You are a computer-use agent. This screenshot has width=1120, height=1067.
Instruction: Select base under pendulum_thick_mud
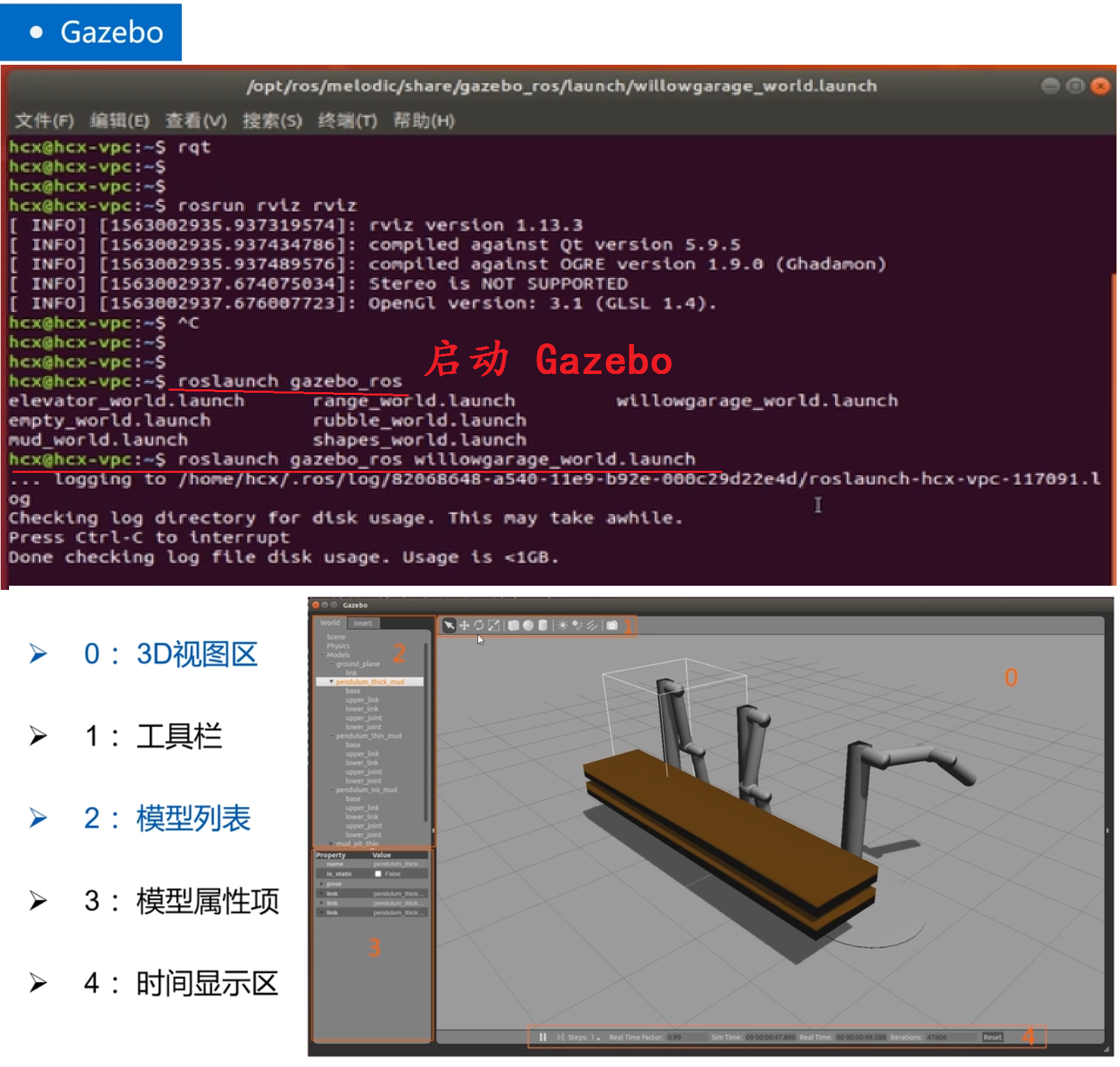(x=353, y=691)
